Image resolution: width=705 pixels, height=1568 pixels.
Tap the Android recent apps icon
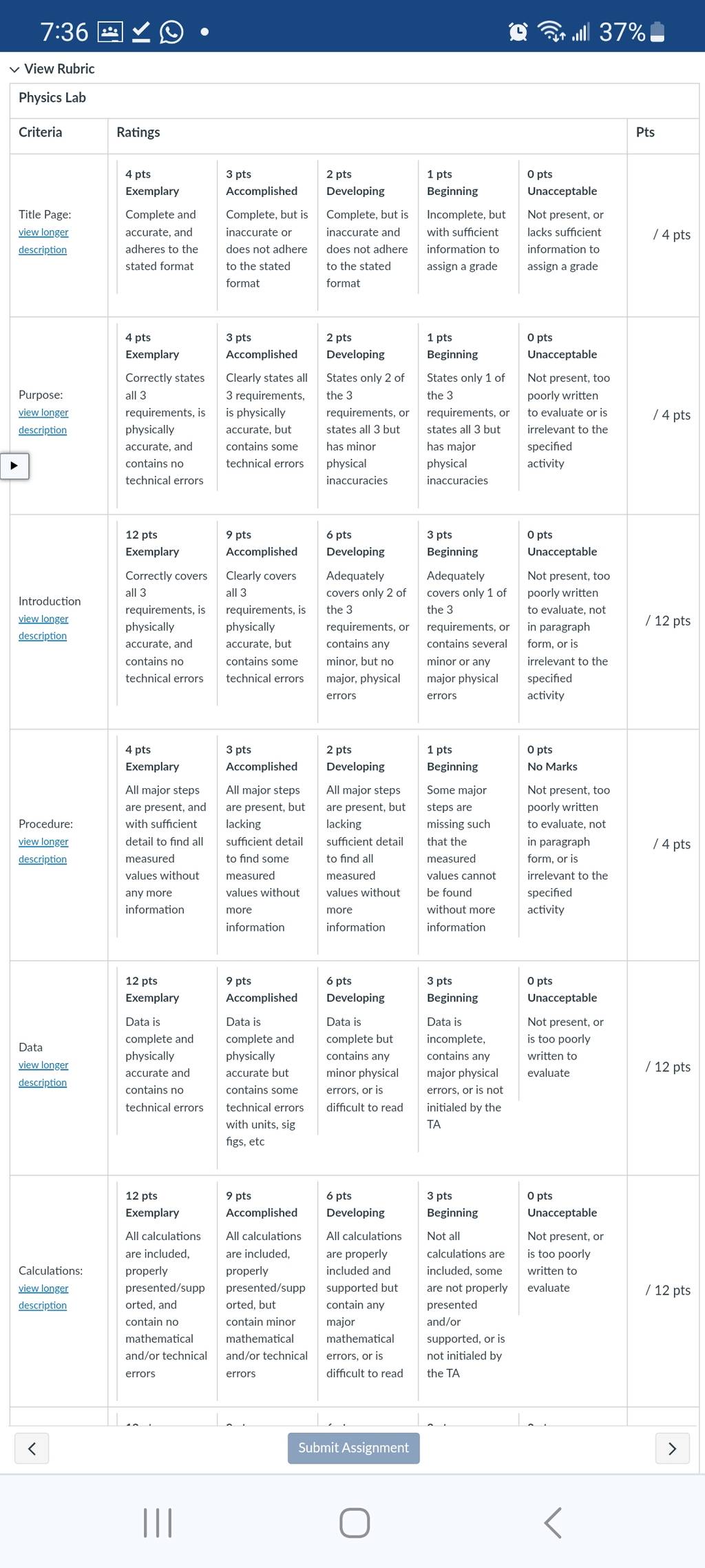coord(158,1523)
